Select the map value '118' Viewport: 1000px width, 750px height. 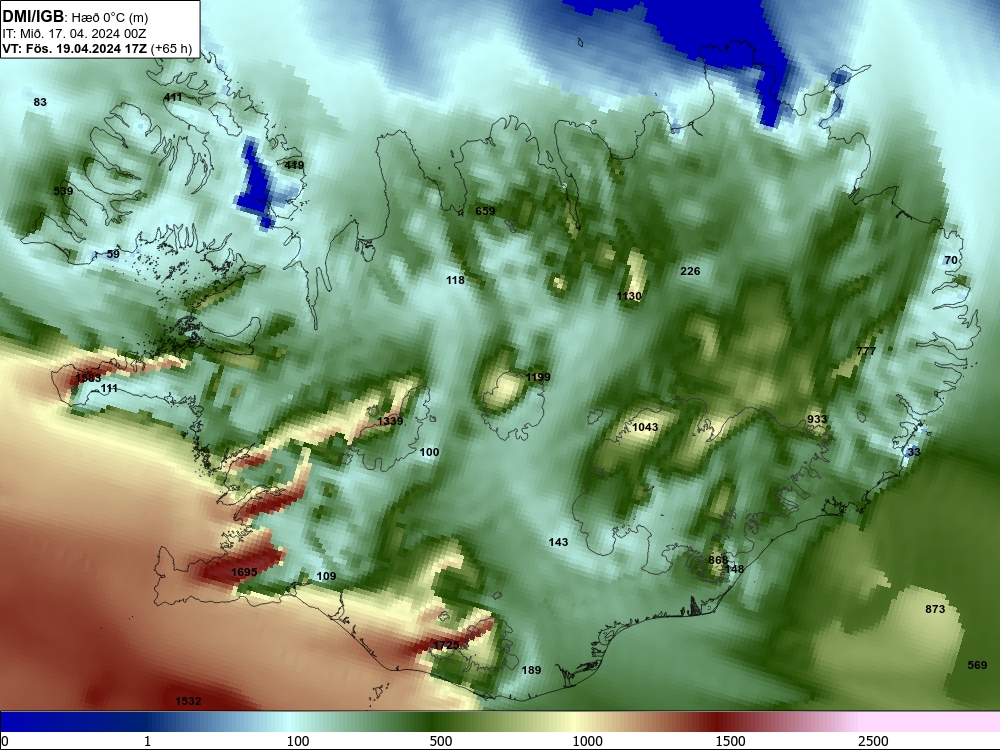click(455, 280)
